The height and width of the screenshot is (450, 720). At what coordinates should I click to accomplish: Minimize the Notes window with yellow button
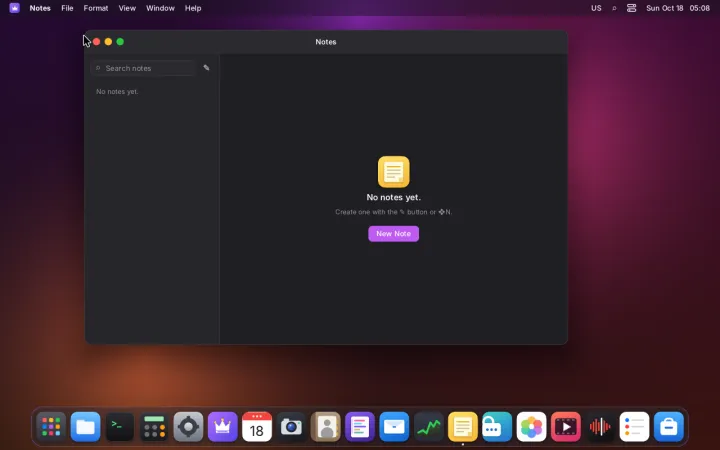pyautogui.click(x=108, y=42)
